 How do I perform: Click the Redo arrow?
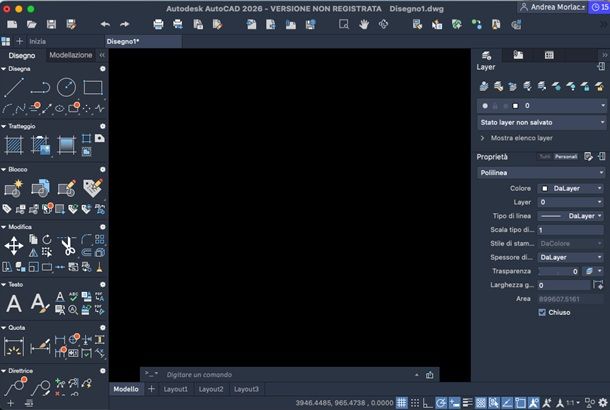124,24
